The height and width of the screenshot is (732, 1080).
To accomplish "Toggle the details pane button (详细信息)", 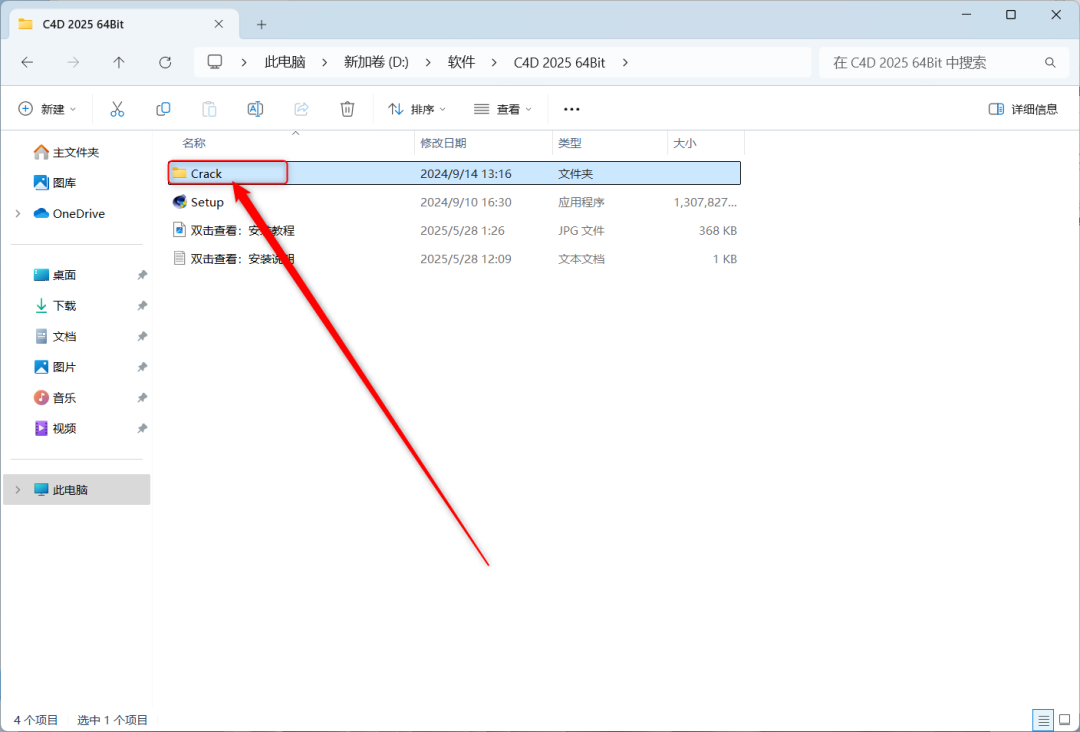I will click(x=1023, y=109).
